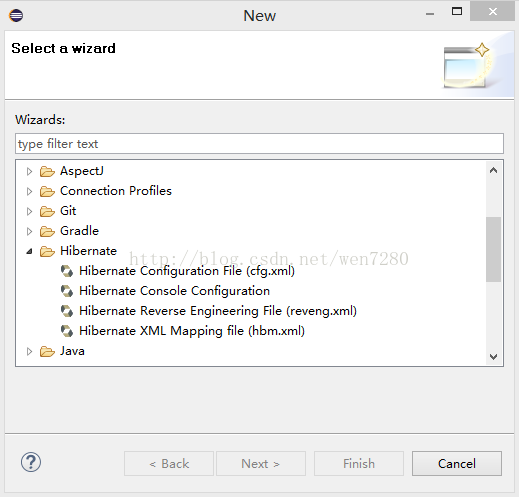Click the AspectJ folder icon

[x=47, y=171]
